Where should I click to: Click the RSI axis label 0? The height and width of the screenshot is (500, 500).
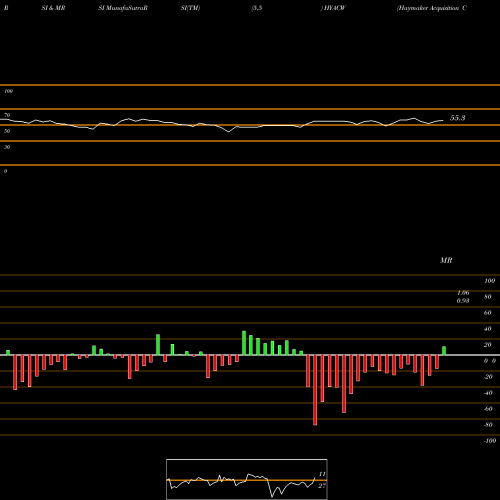[x=5, y=171]
